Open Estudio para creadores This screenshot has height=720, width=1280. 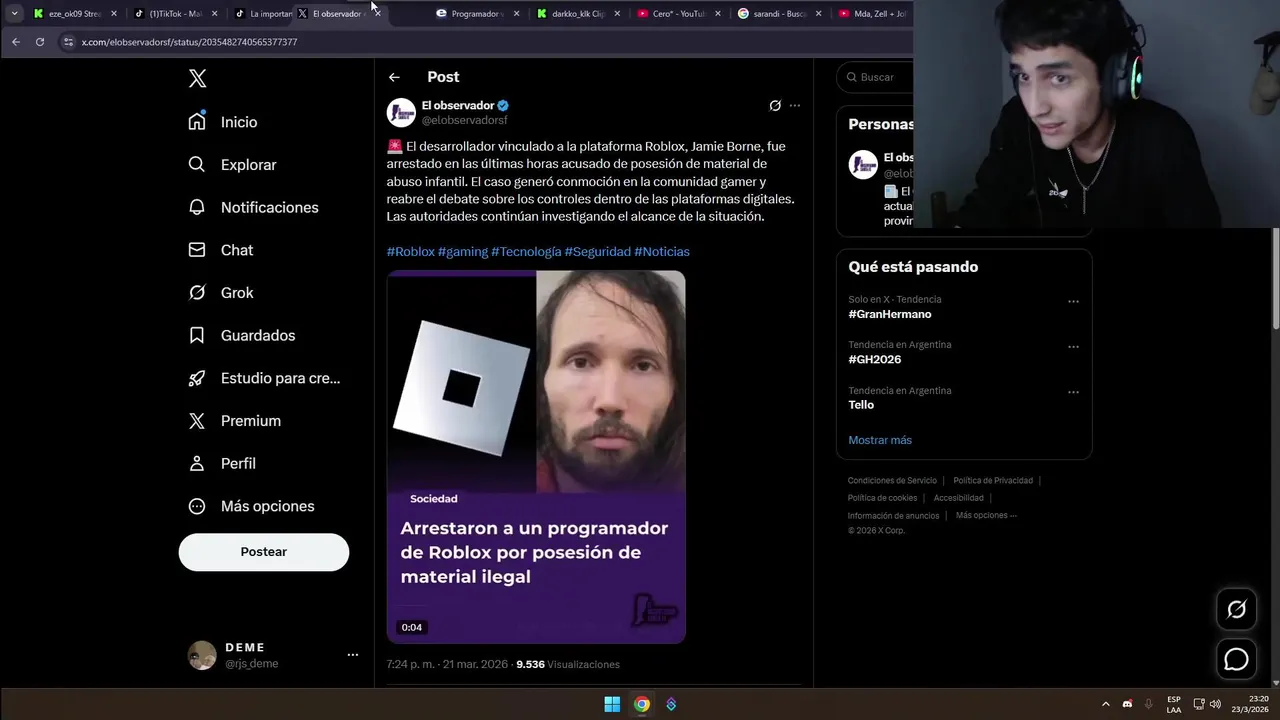pos(264,378)
